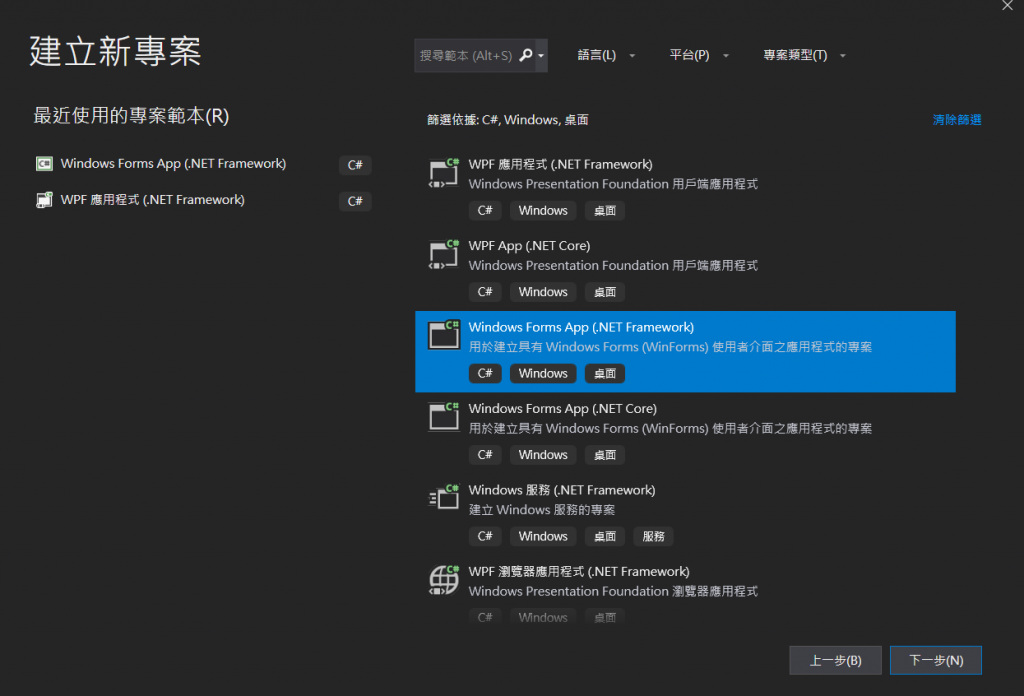The image size is (1024, 696).
Task: Click the recent Windows Forms App icon
Action: tap(44, 164)
